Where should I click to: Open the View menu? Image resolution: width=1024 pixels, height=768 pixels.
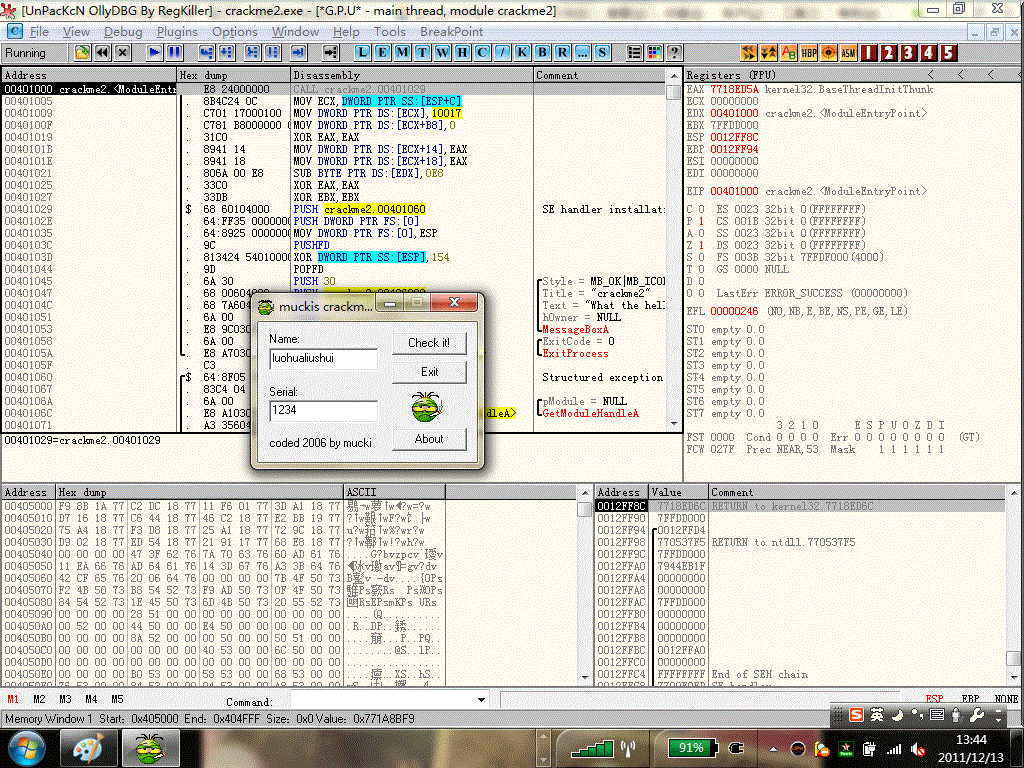click(x=76, y=31)
